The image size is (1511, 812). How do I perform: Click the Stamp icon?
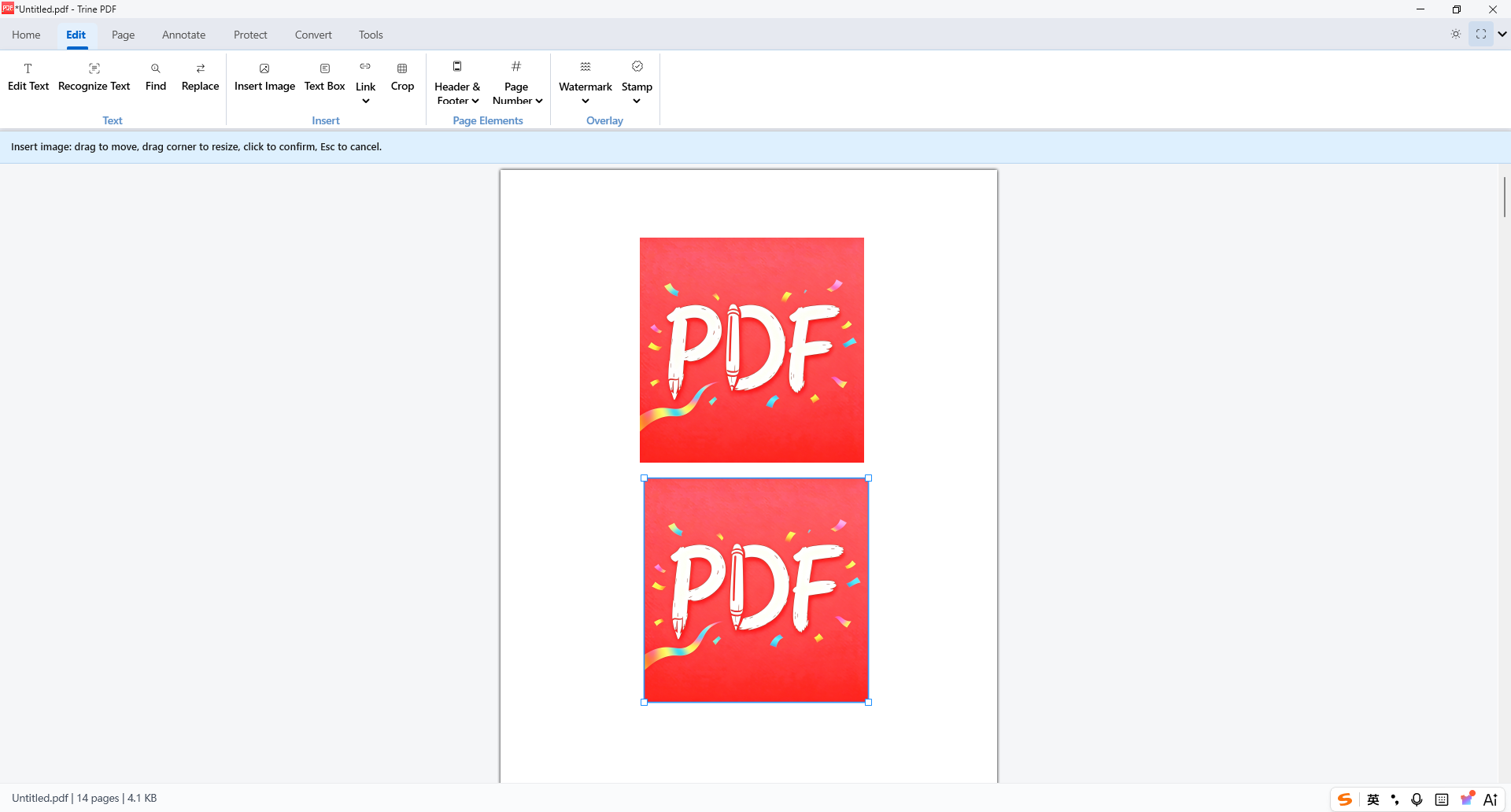pyautogui.click(x=637, y=67)
